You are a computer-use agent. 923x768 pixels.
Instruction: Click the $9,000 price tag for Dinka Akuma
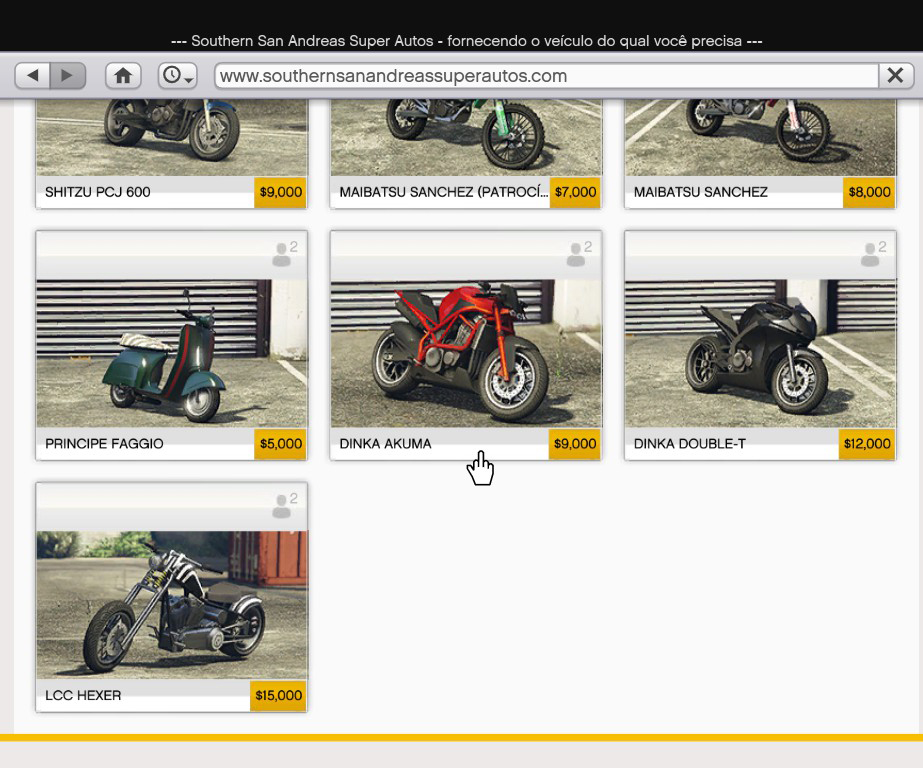tap(575, 444)
